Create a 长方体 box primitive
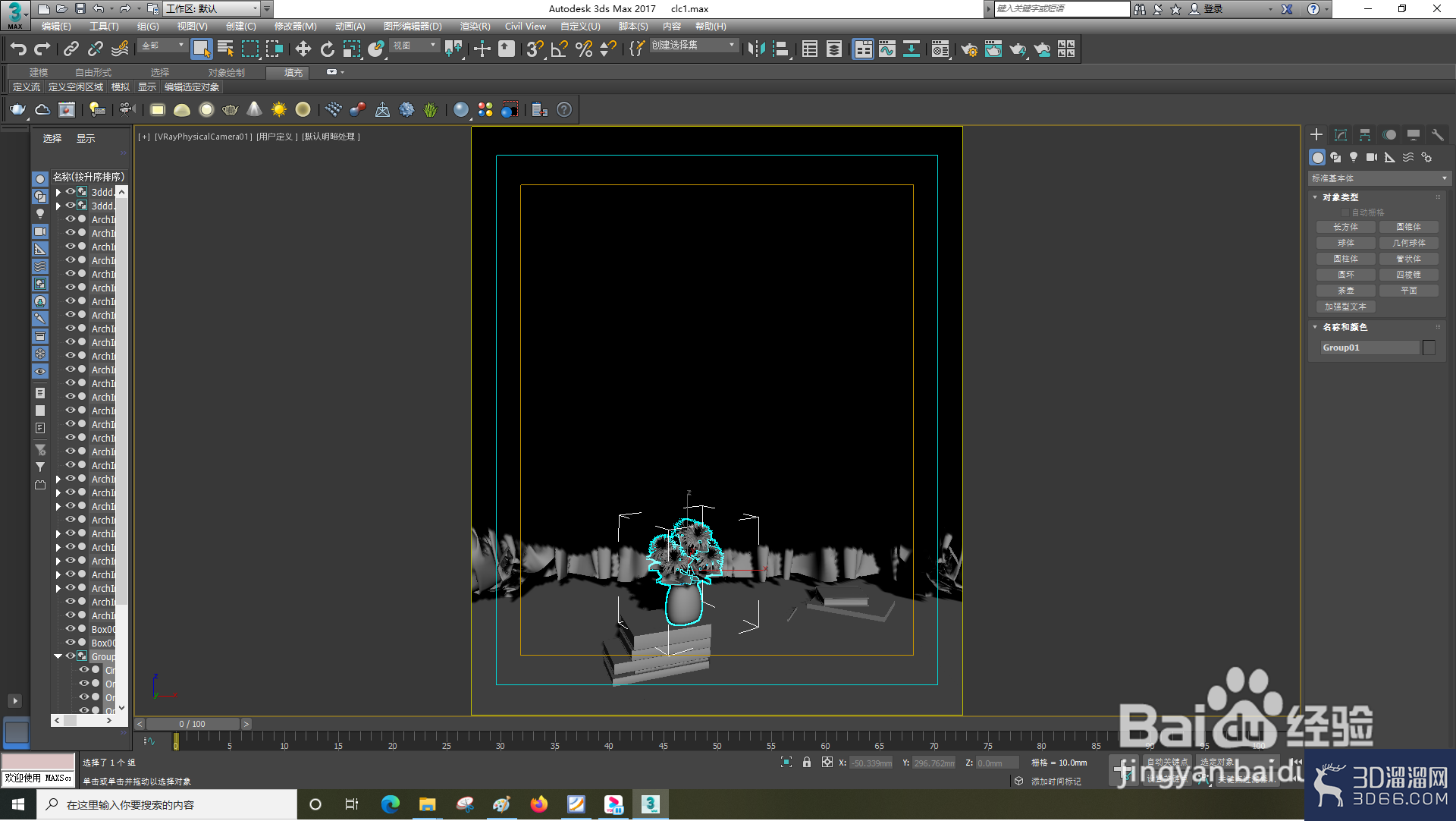Image resolution: width=1456 pixels, height=821 pixels. [x=1346, y=227]
